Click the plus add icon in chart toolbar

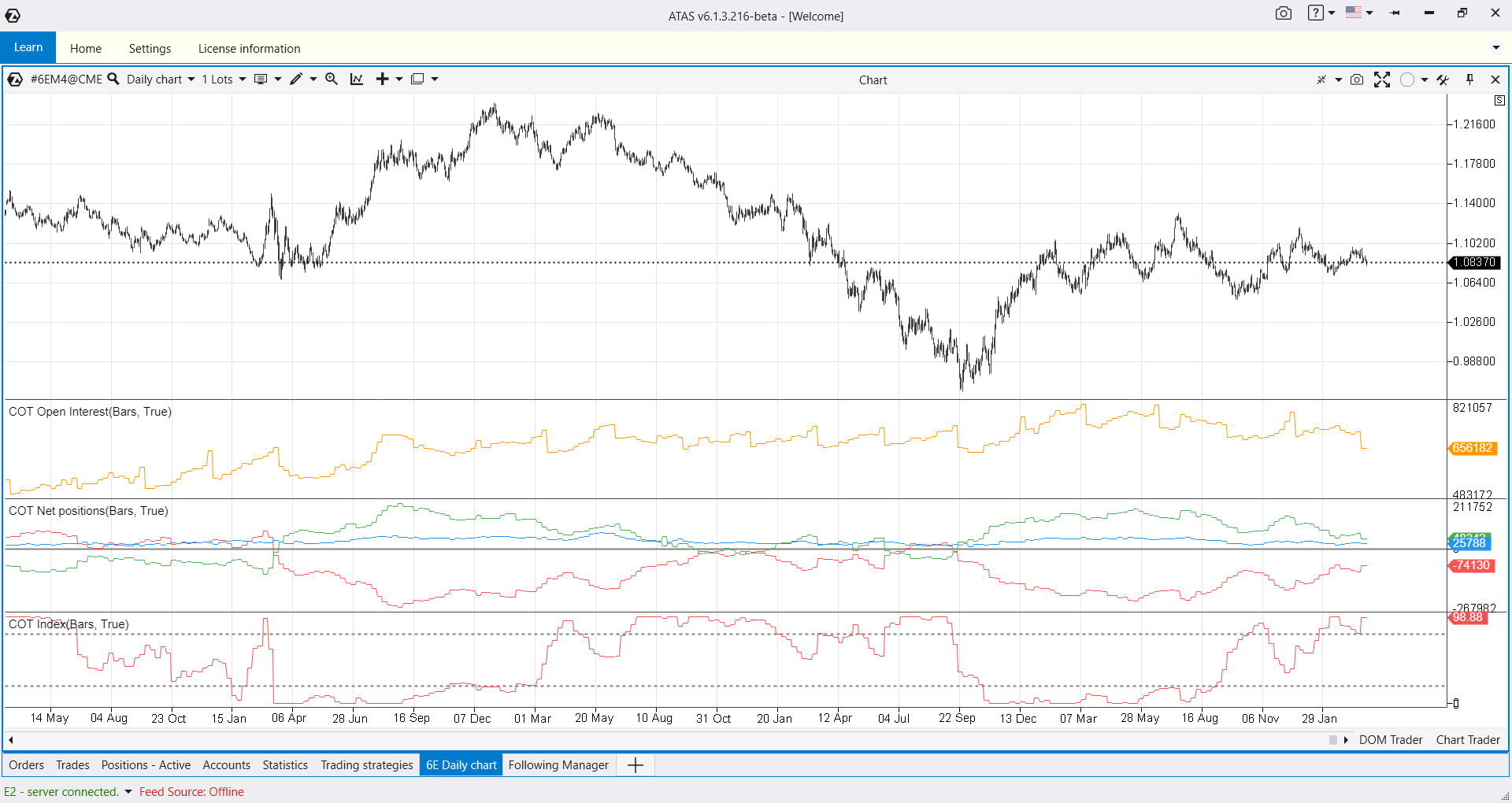tap(382, 79)
